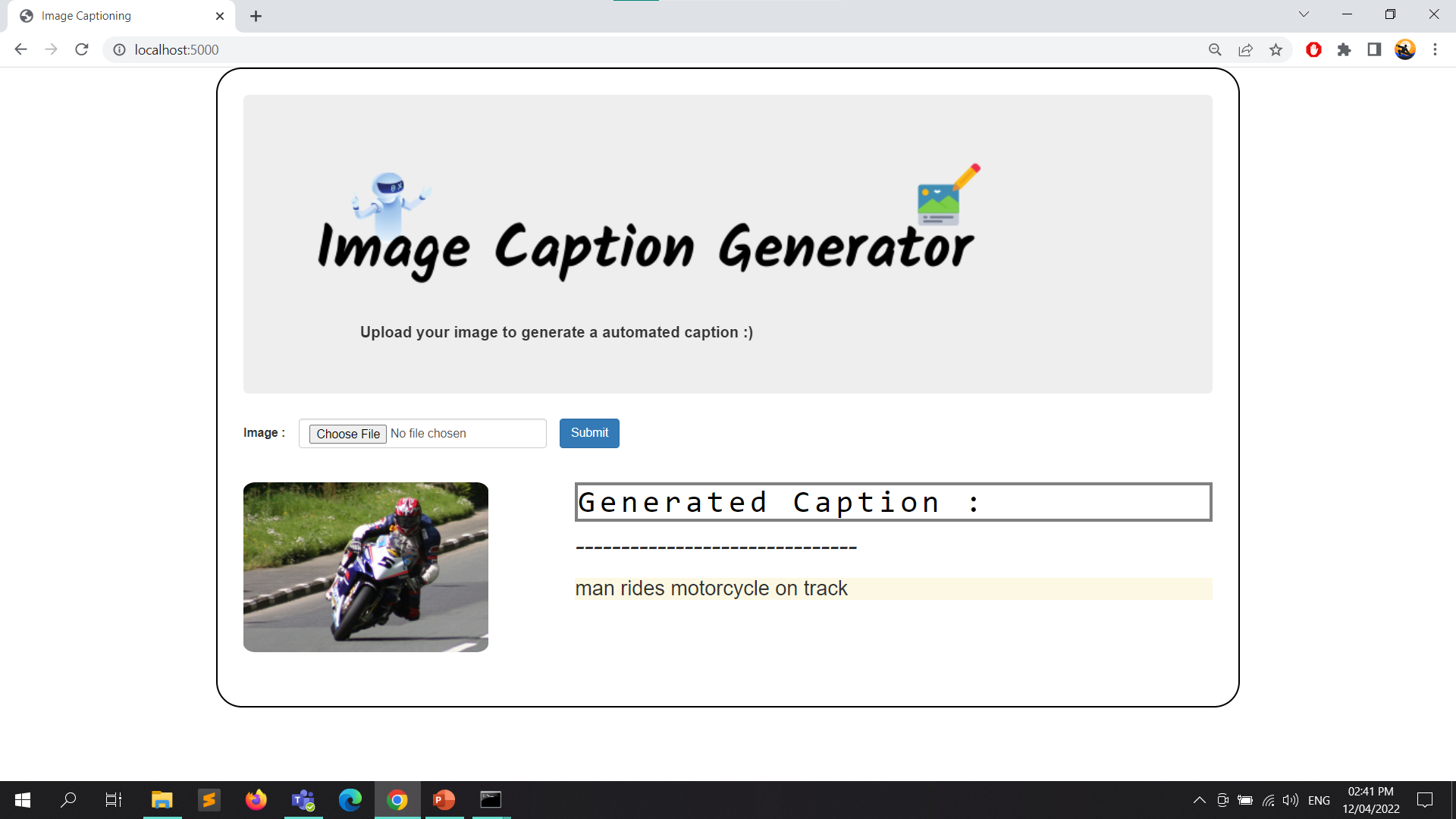Viewport: 1456px width, 819px height.
Task: Open the red ad blocker extension
Action: pyautogui.click(x=1313, y=50)
